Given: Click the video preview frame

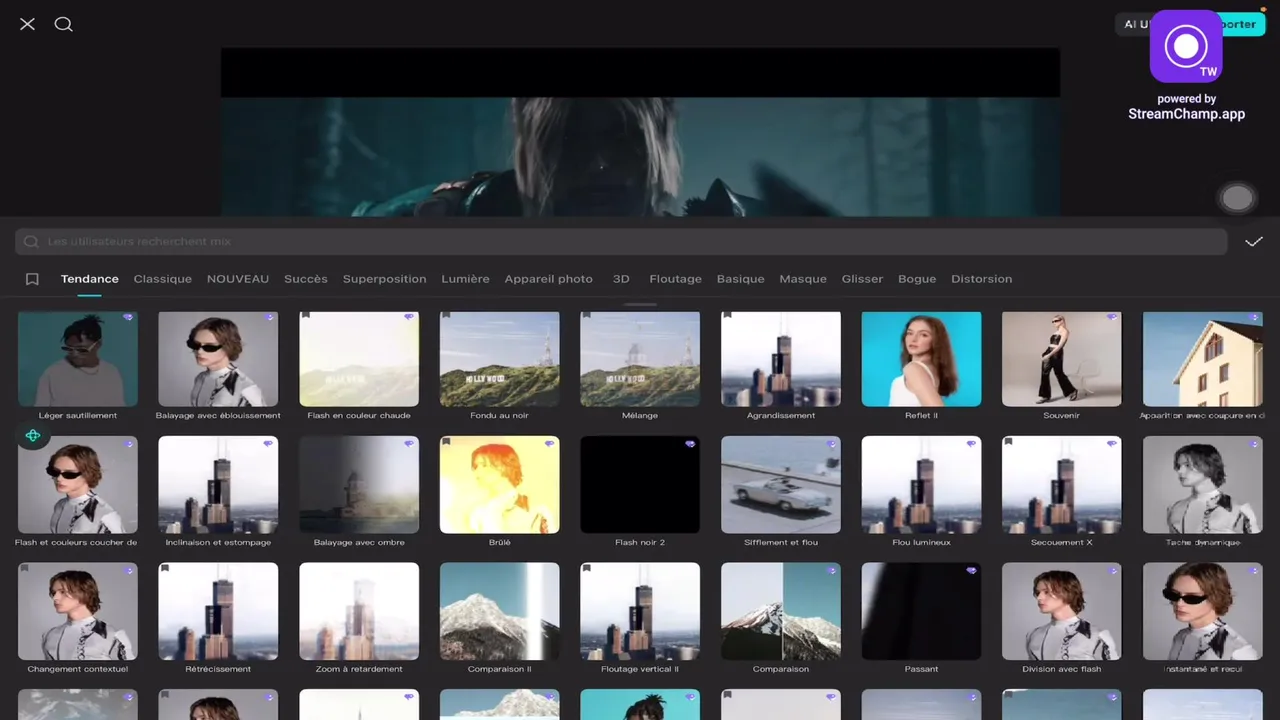Looking at the screenshot, I should [x=640, y=132].
